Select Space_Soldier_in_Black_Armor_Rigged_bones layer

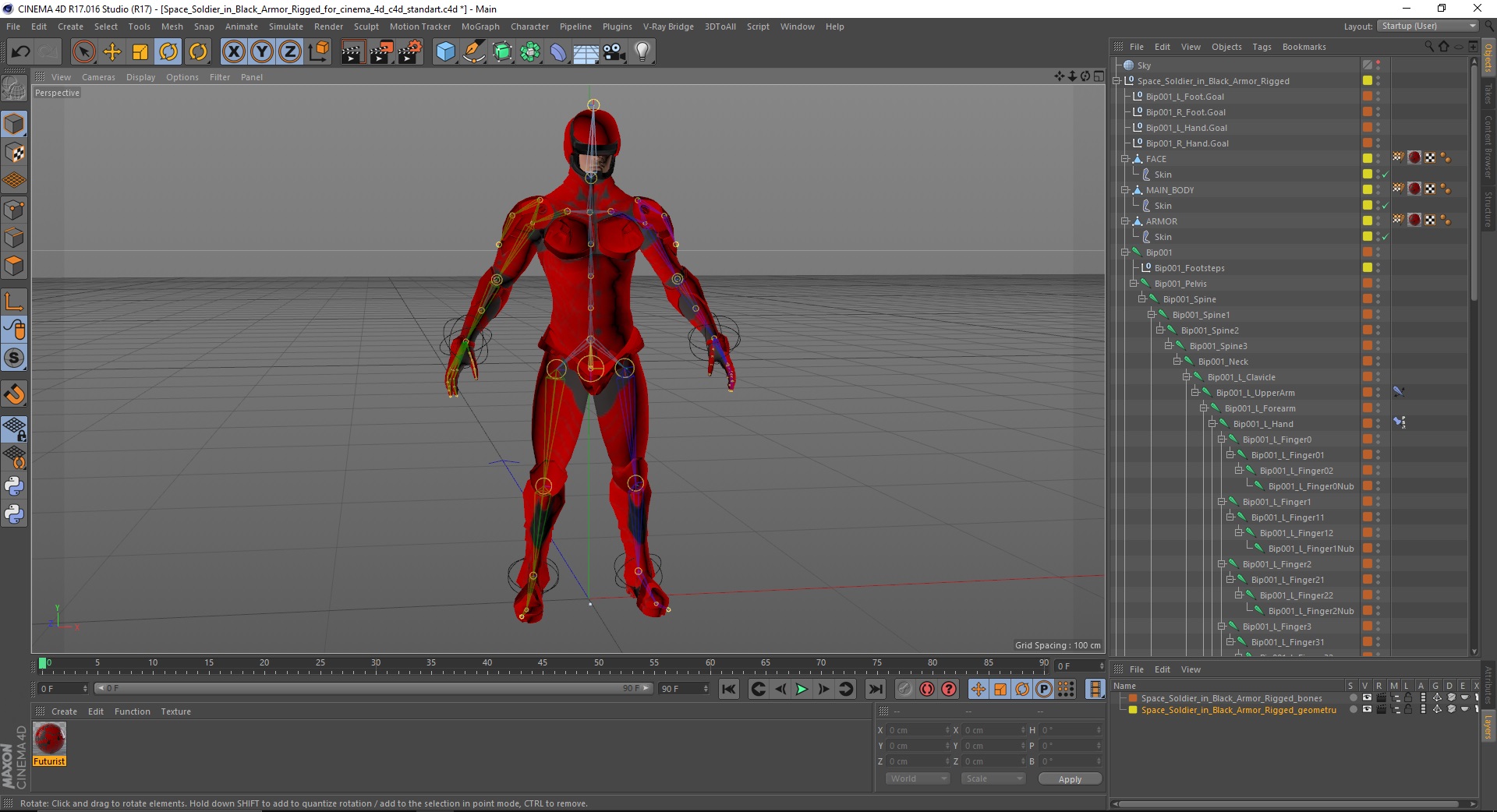pyautogui.click(x=1231, y=698)
